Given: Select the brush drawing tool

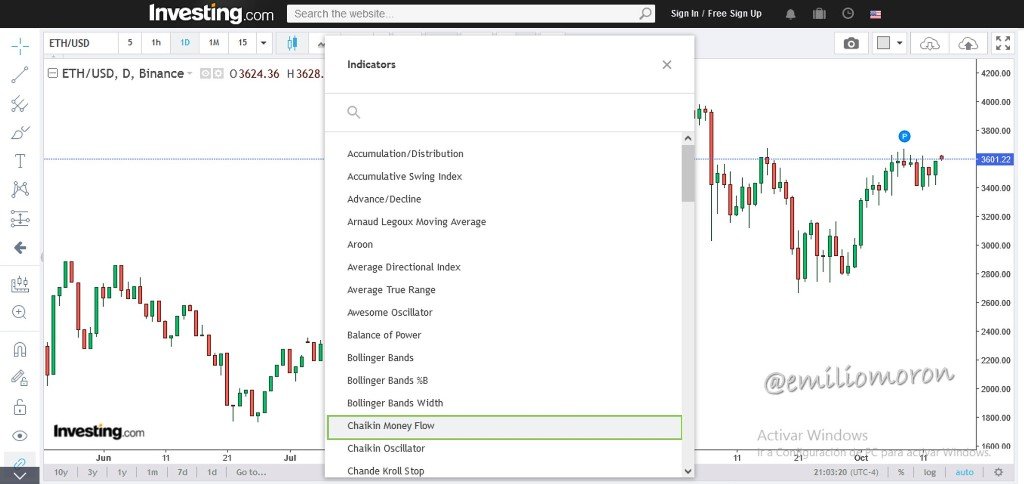Looking at the screenshot, I should [20, 133].
